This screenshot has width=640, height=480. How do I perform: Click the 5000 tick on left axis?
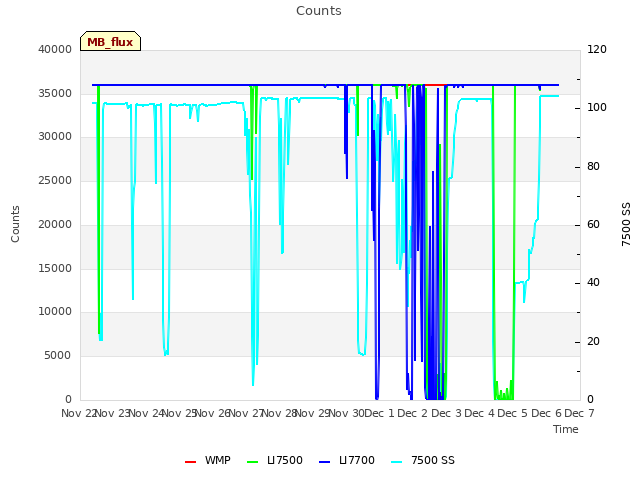click(58, 356)
